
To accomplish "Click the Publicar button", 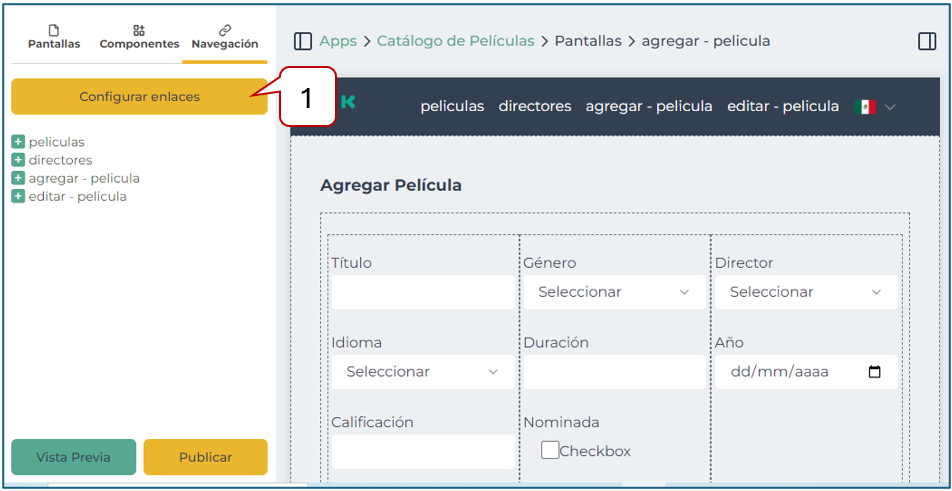I will tap(205, 457).
